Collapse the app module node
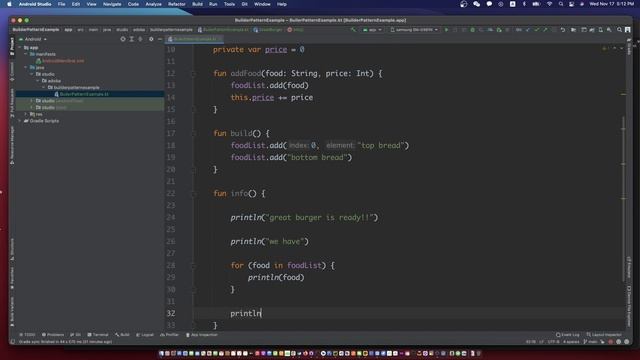 coord(20,48)
